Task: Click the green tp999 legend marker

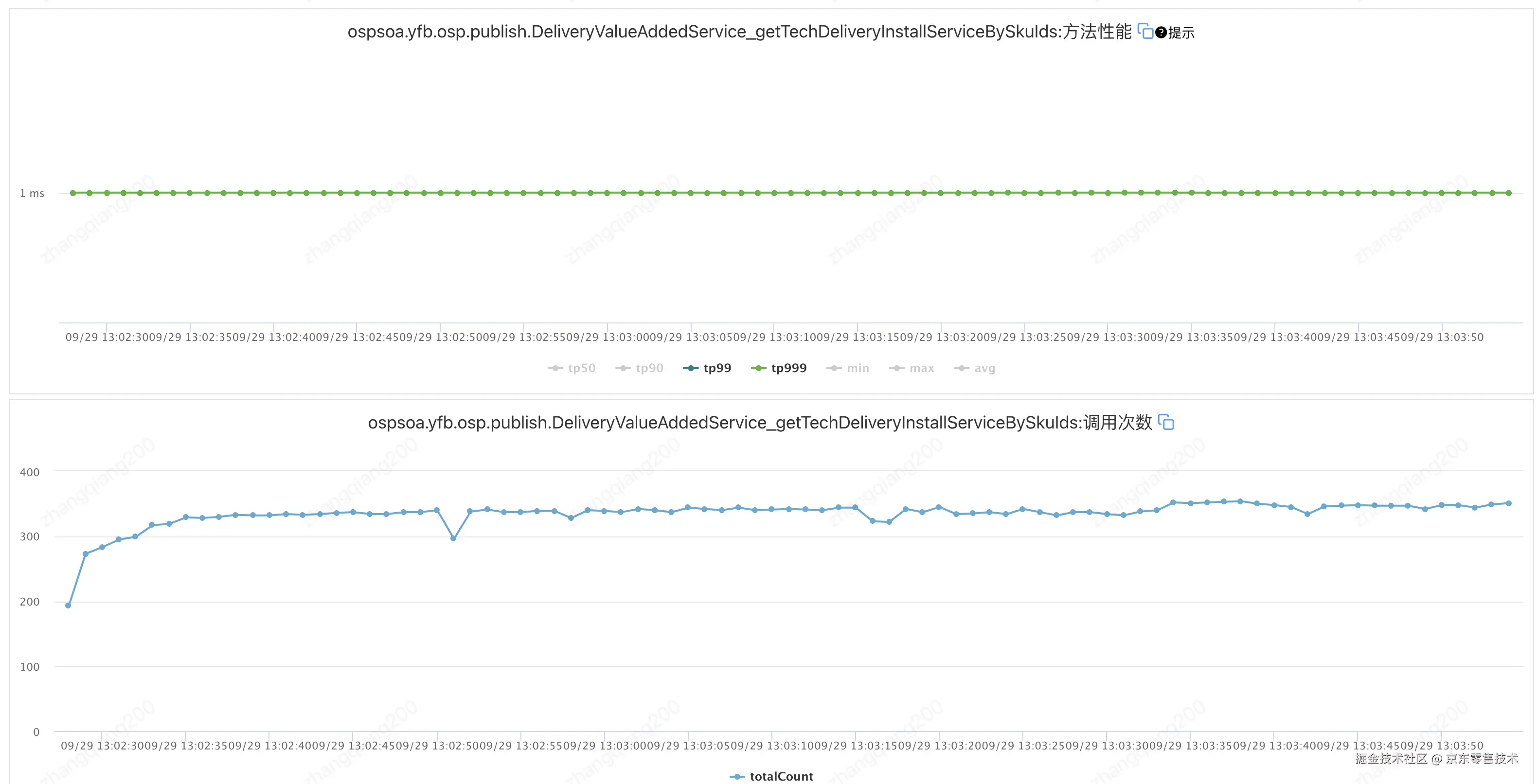Action: pos(758,368)
